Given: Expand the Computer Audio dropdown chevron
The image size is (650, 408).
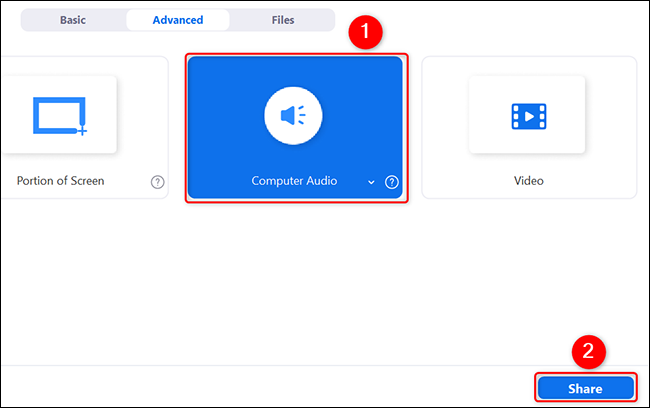Looking at the screenshot, I should coord(371,182).
